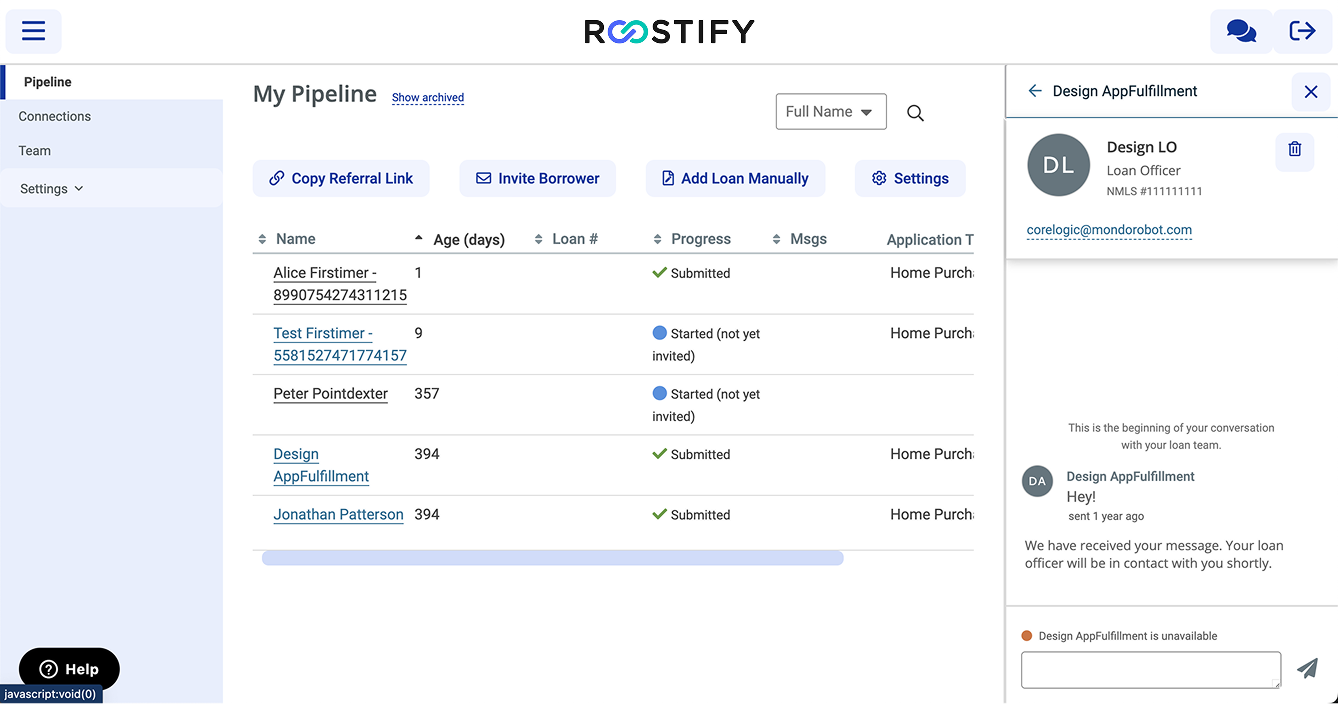Click Started status in Peter Pointdexter row
1338x704 pixels.
coord(706,405)
